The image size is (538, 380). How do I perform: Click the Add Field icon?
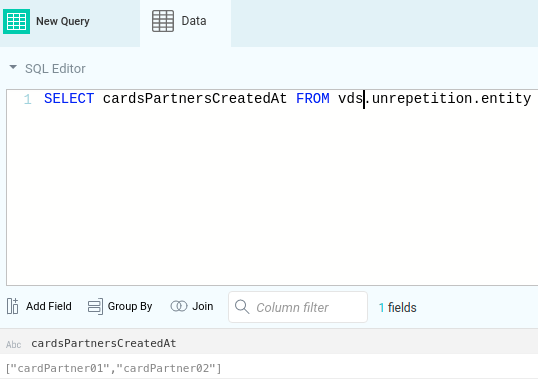(13, 306)
